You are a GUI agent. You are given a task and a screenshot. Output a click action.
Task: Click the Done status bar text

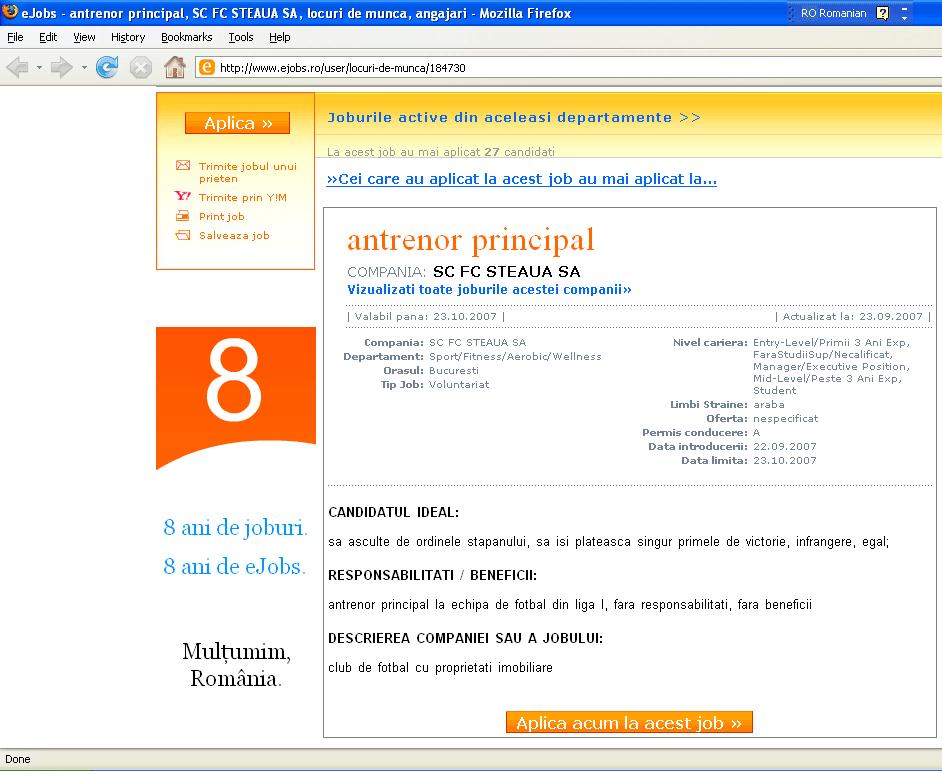point(17,759)
